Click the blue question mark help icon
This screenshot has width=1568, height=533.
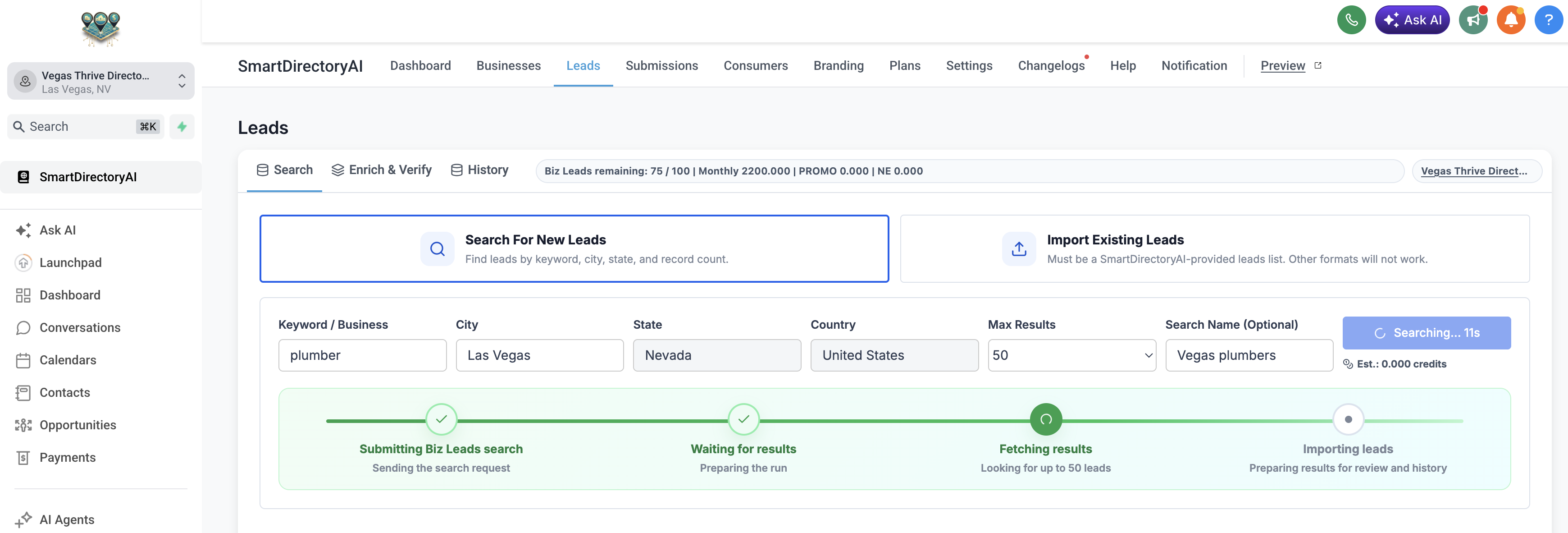point(1549,20)
